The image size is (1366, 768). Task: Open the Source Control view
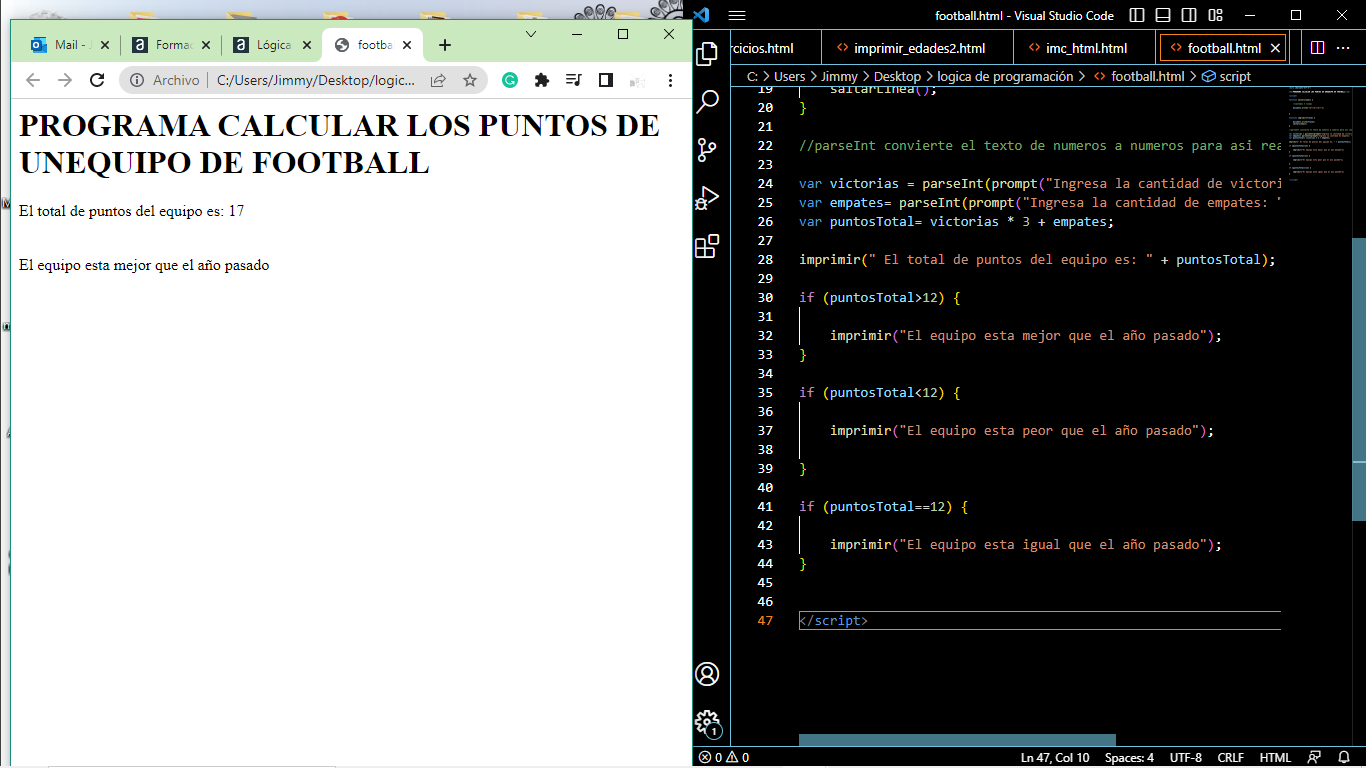click(707, 150)
